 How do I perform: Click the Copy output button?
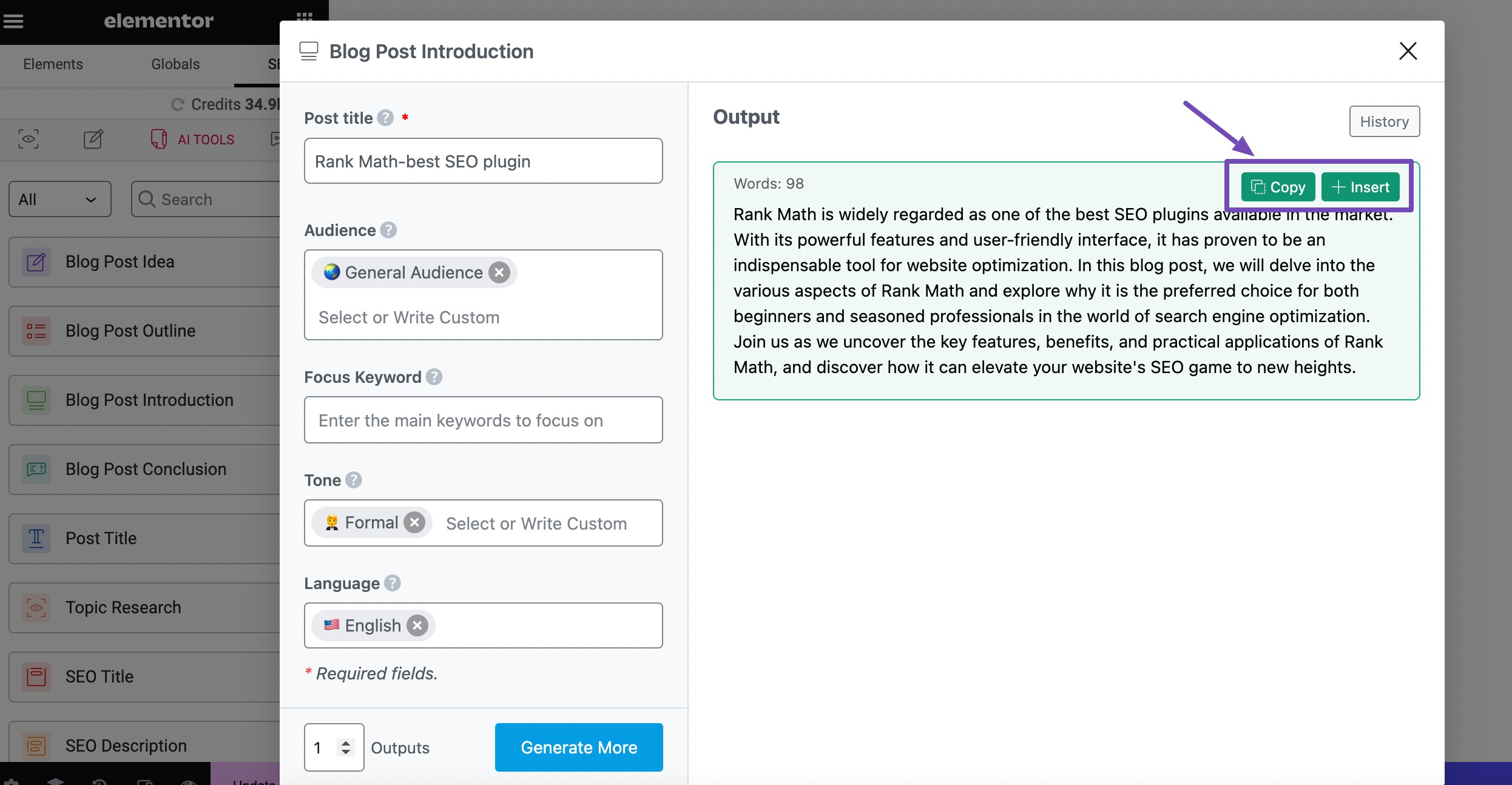(1277, 186)
